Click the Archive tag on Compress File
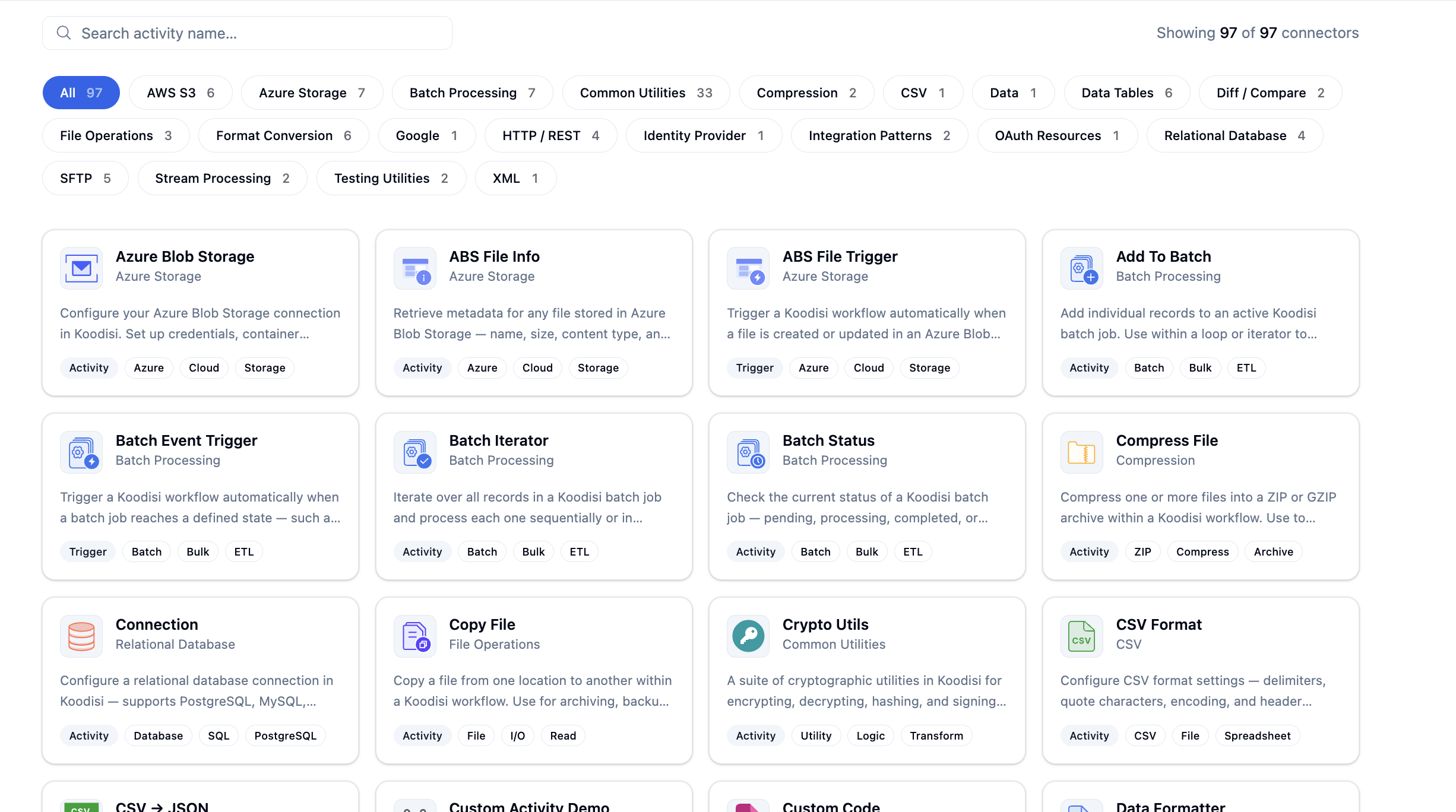This screenshot has width=1456, height=812. coord(1273,551)
